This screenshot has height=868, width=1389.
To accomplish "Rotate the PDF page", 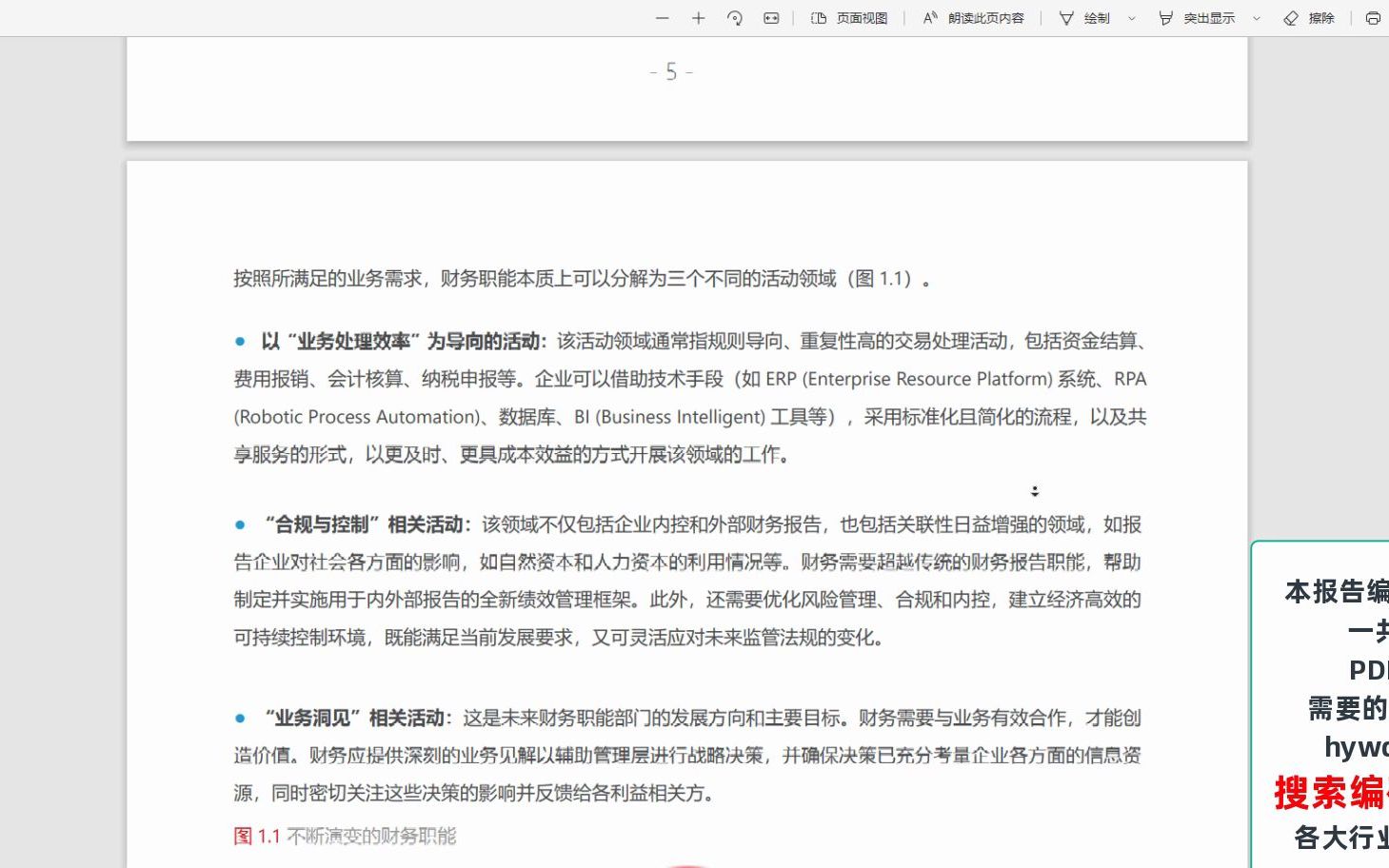I will coord(734,18).
